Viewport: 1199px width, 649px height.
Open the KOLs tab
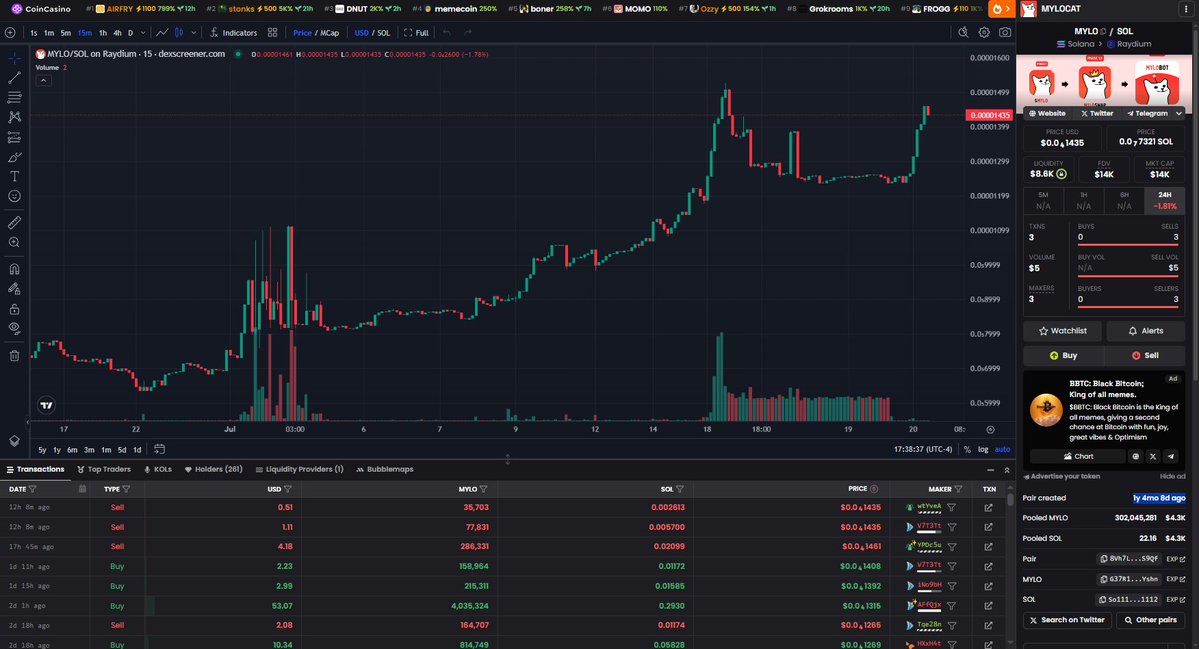click(x=158, y=469)
